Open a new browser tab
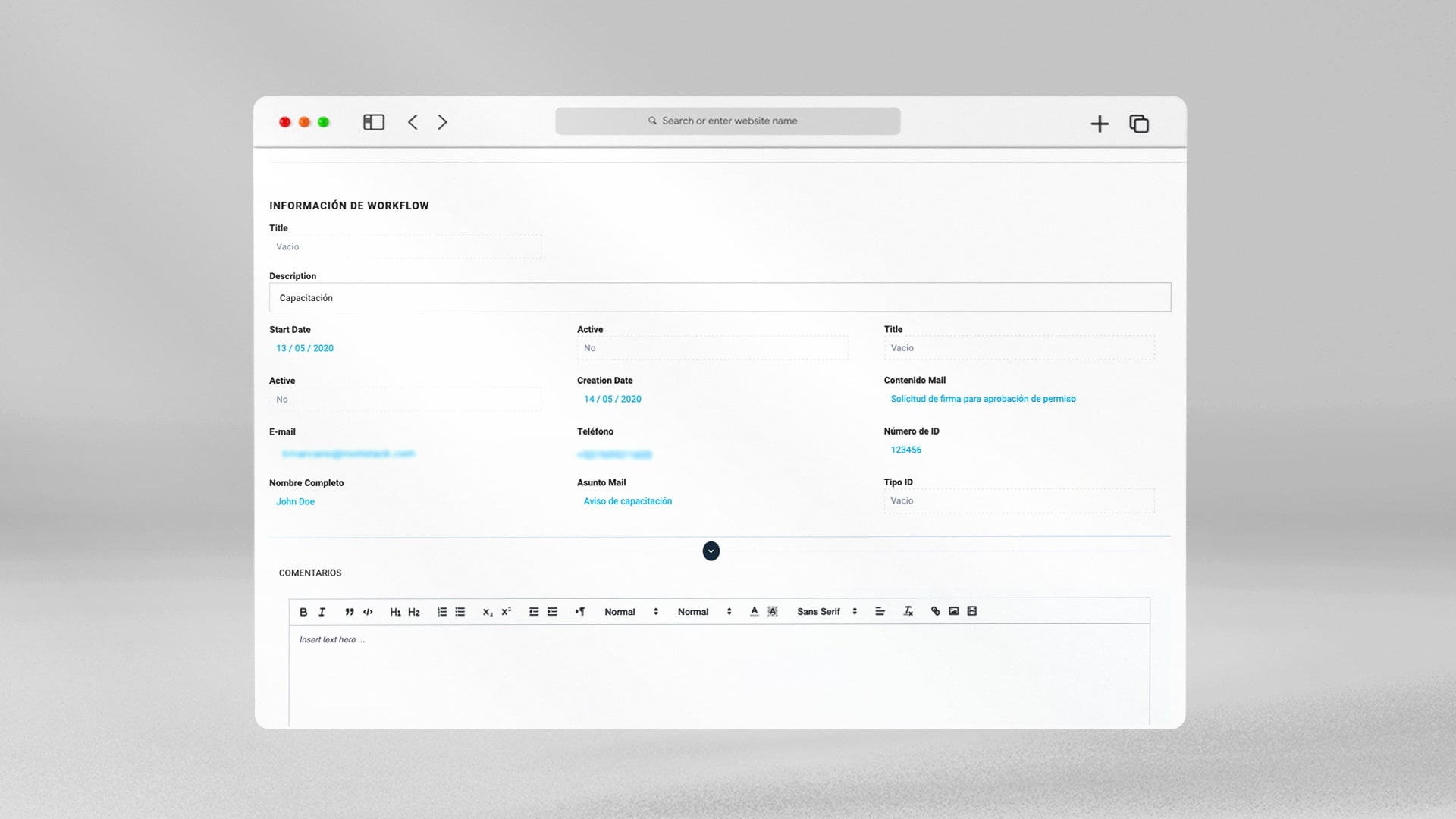The height and width of the screenshot is (819, 1456). click(x=1100, y=124)
